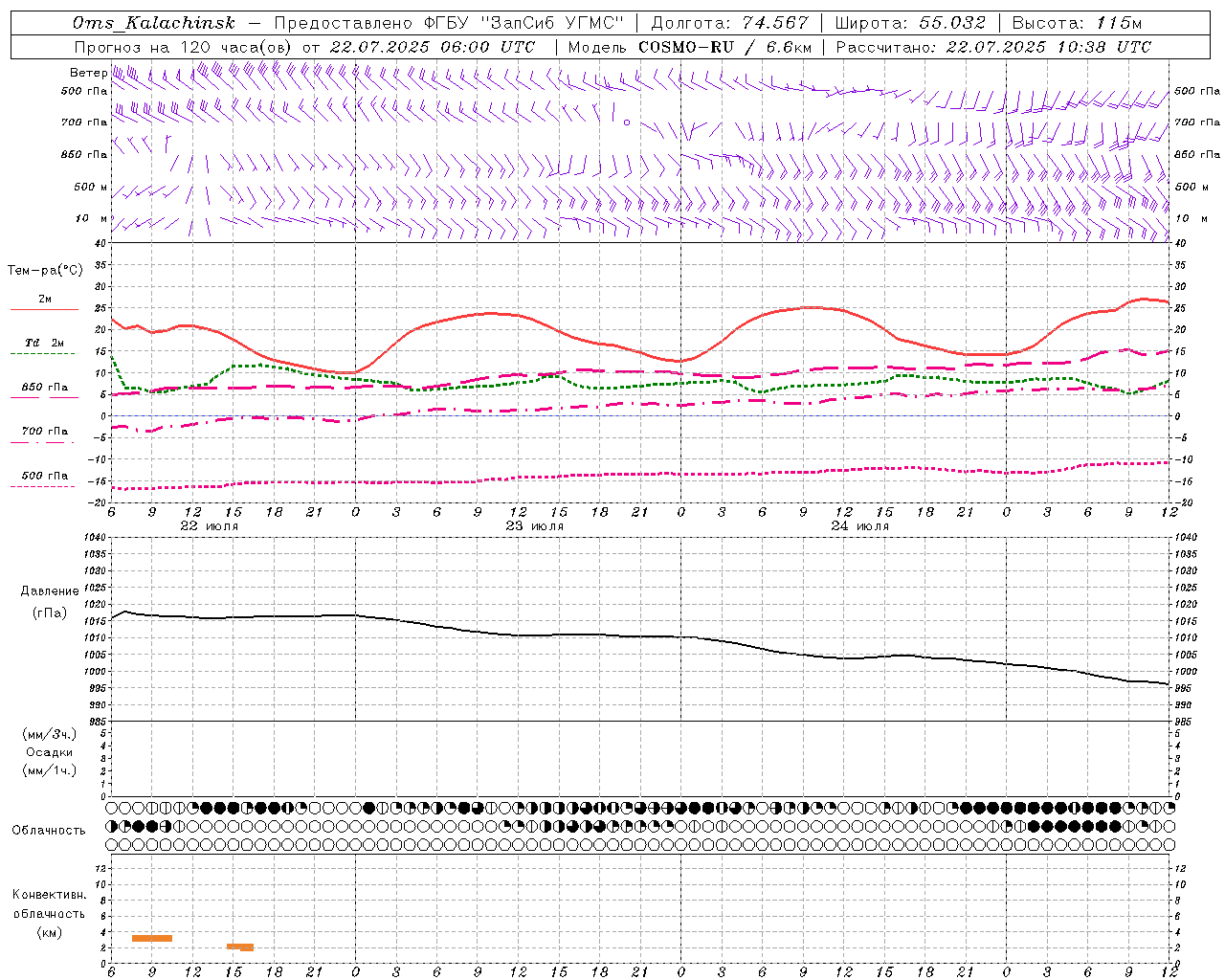The image size is (1225, 980).
Task: Click the Облачность cloud cover label
Action: (49, 831)
